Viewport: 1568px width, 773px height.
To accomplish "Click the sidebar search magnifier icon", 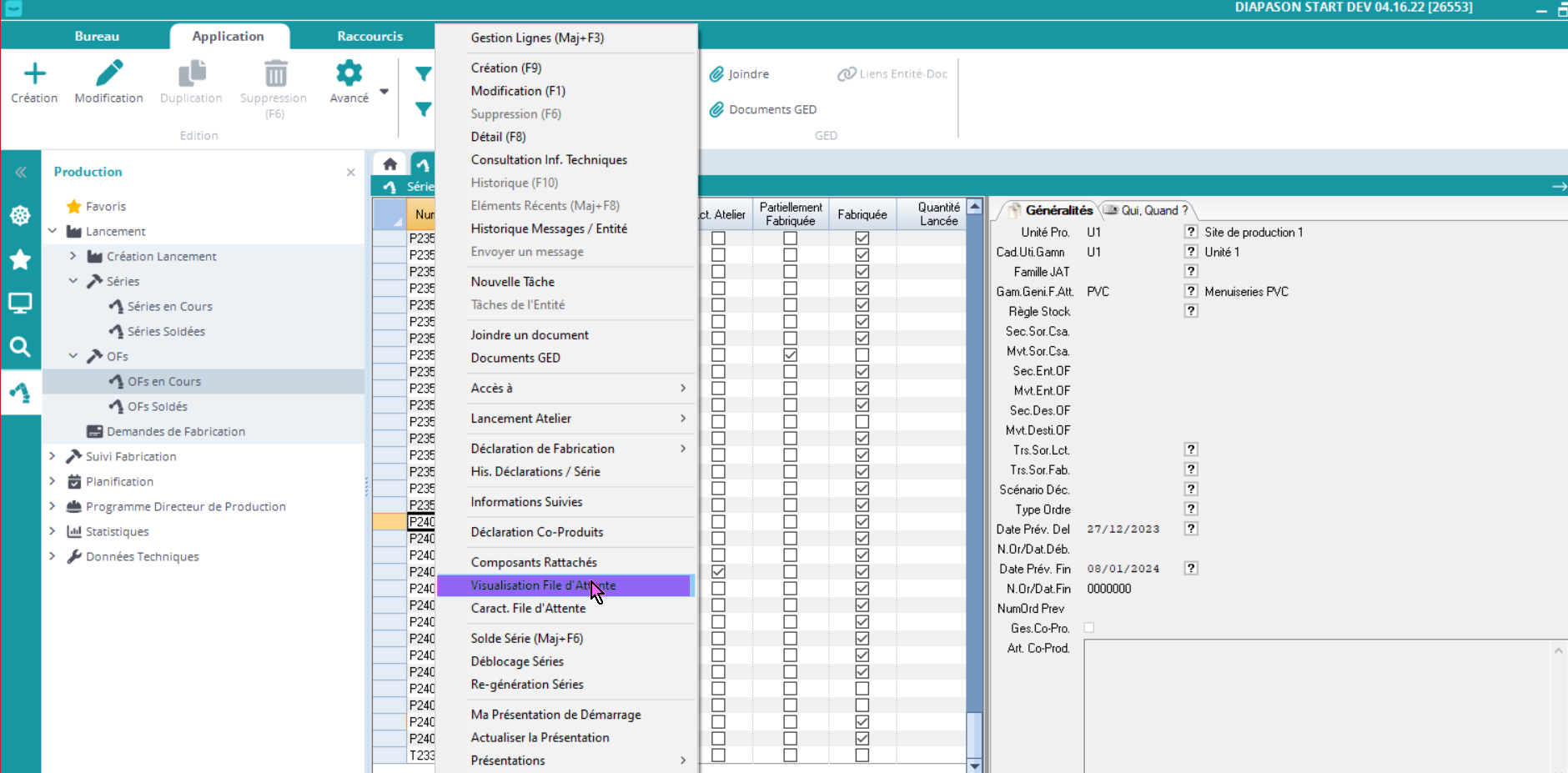I will point(20,346).
